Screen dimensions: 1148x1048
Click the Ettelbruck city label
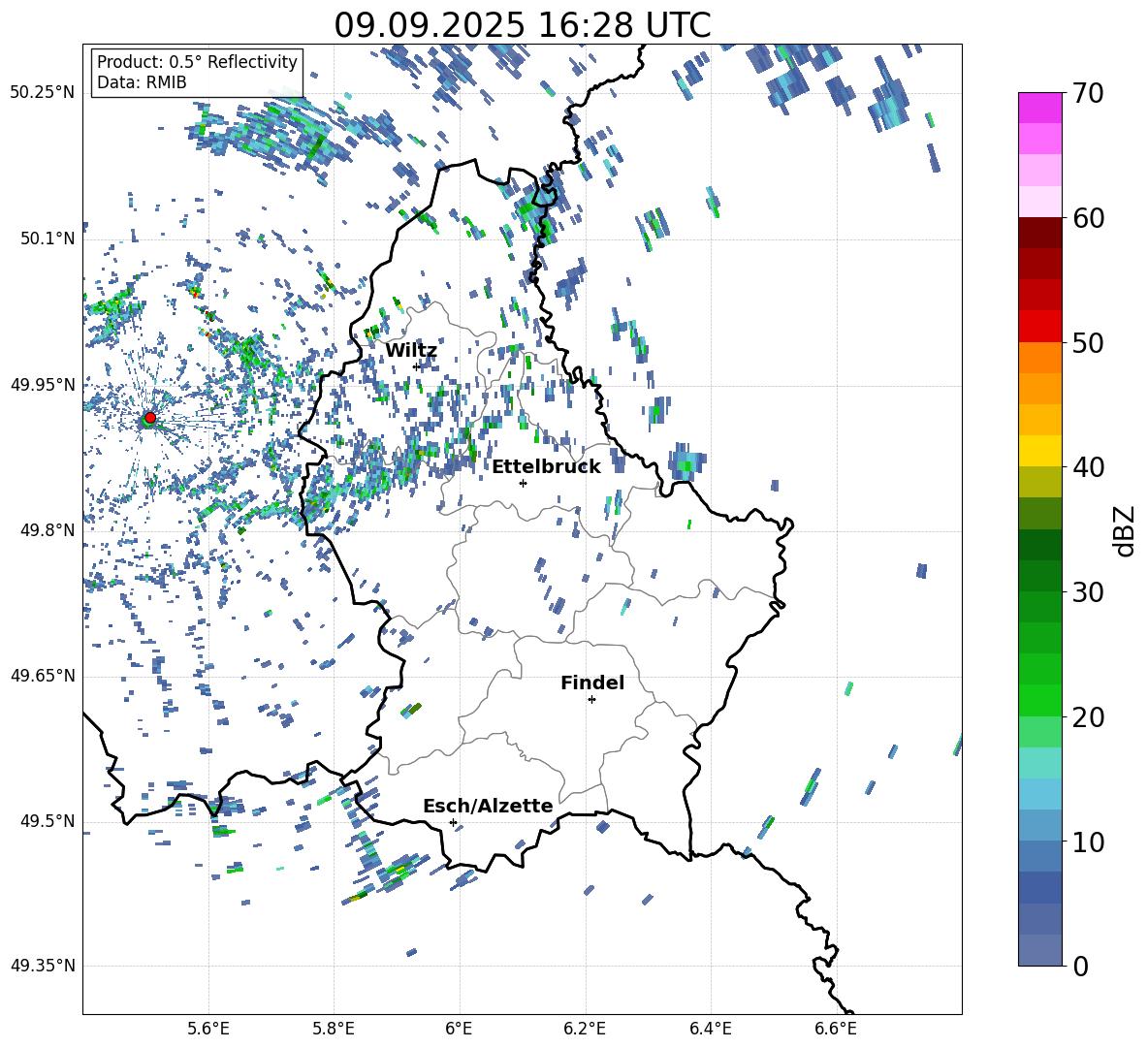pos(546,467)
